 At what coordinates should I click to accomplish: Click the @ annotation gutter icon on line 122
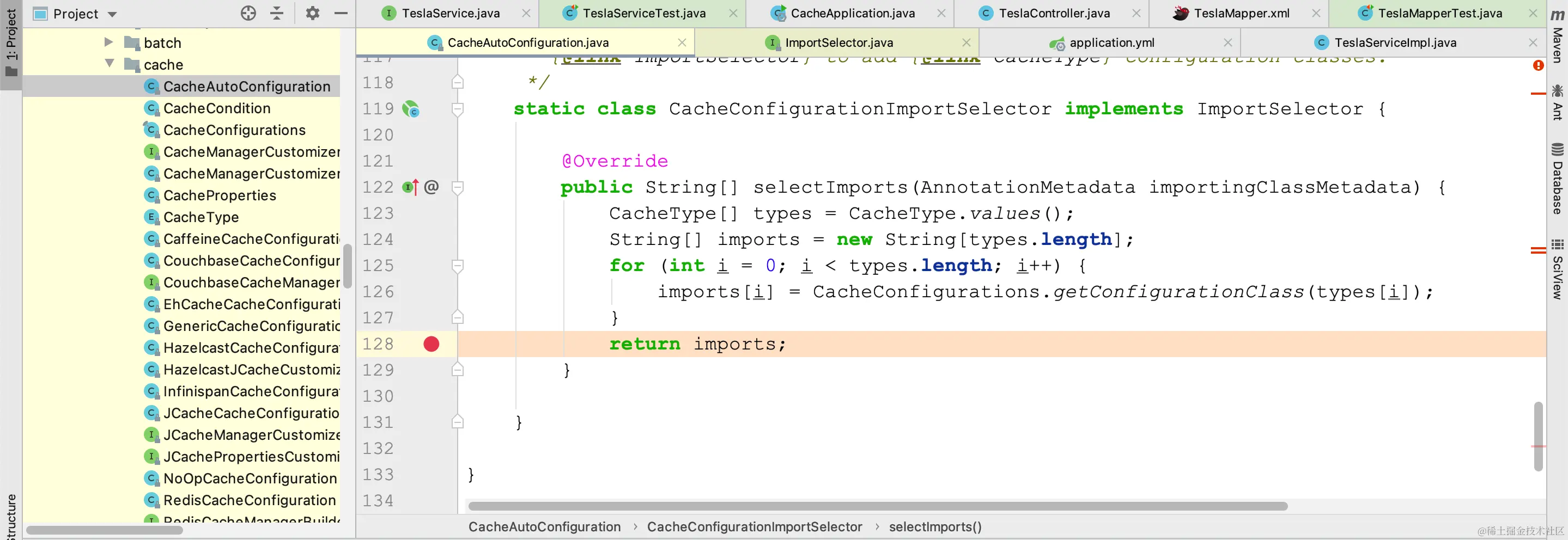tap(431, 187)
